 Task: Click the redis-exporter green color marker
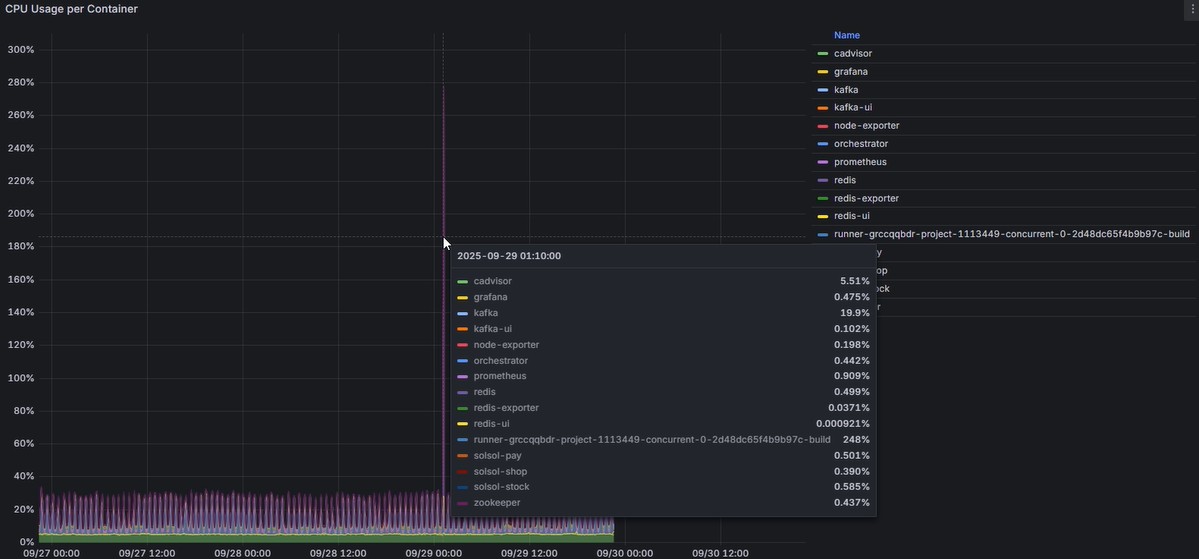tap(823, 198)
